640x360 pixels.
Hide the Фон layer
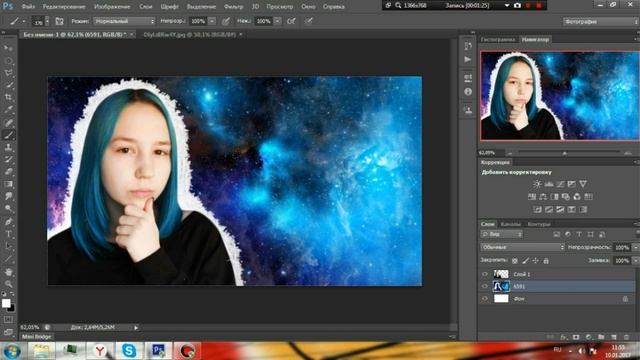pos(484,299)
